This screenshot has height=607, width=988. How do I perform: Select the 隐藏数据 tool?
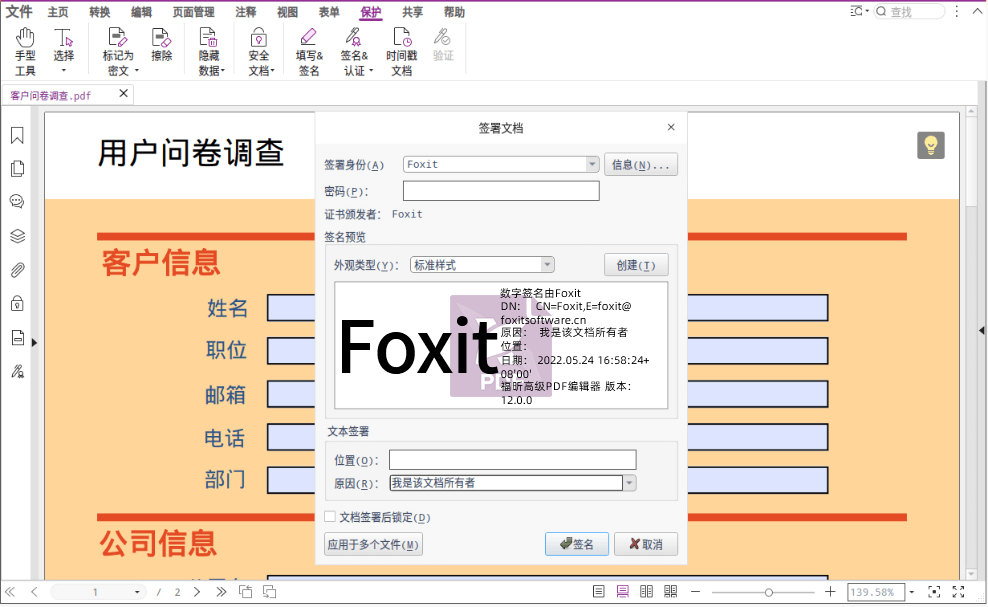pos(209,47)
